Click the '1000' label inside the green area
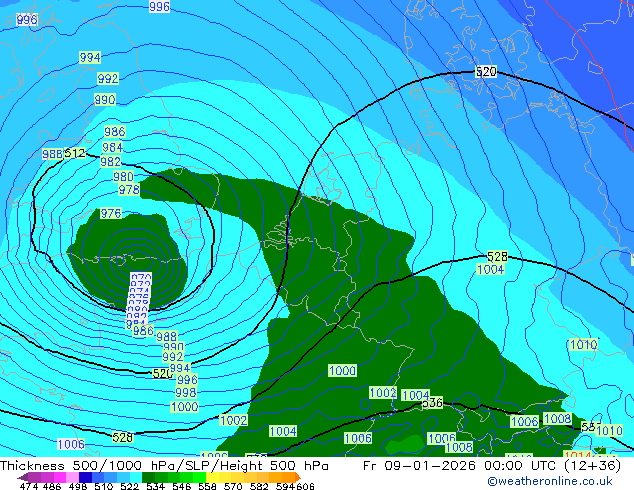This screenshot has height=490, width=634. click(x=342, y=370)
